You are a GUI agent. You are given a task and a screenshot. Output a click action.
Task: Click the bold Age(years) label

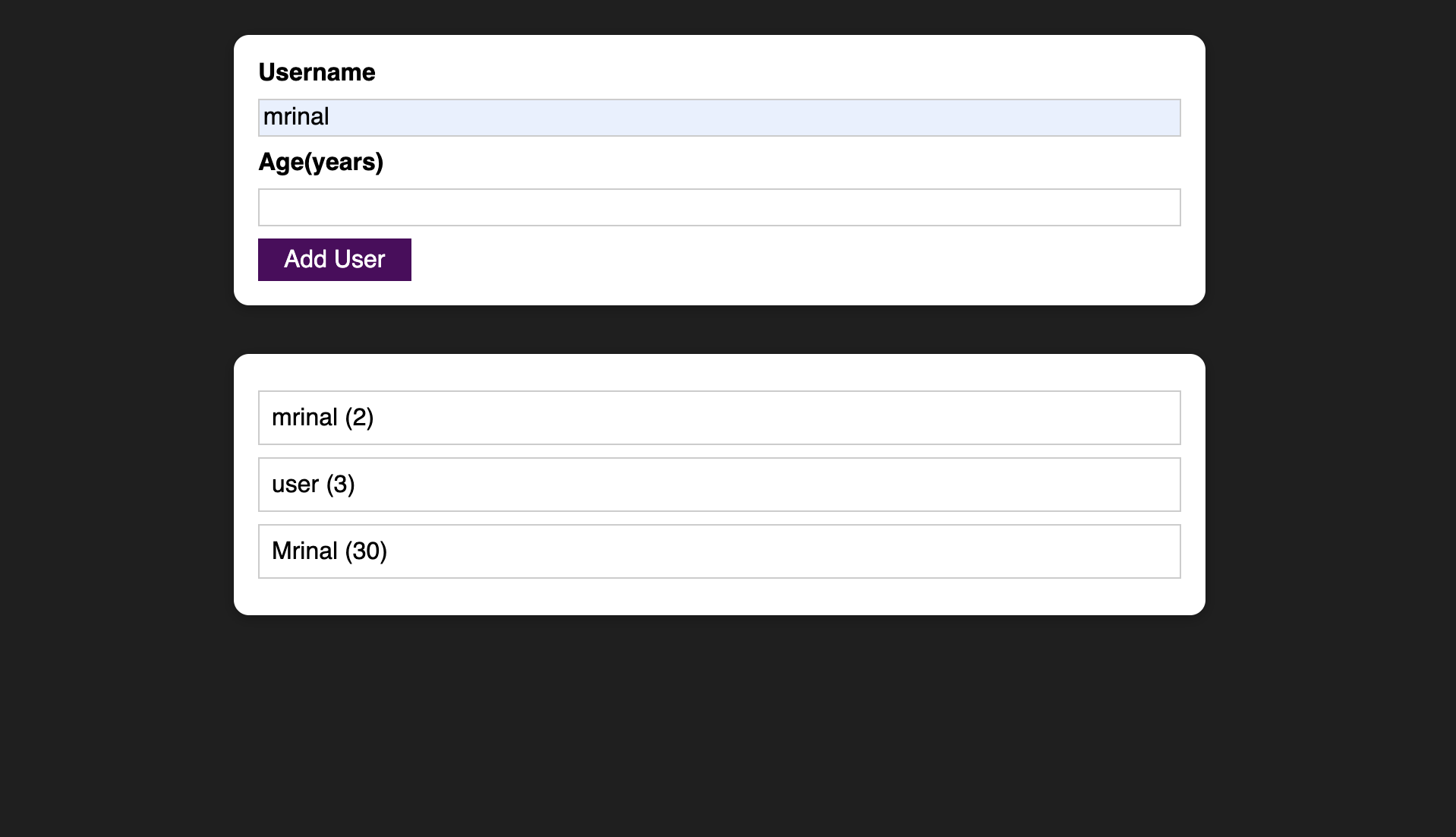[x=320, y=162]
